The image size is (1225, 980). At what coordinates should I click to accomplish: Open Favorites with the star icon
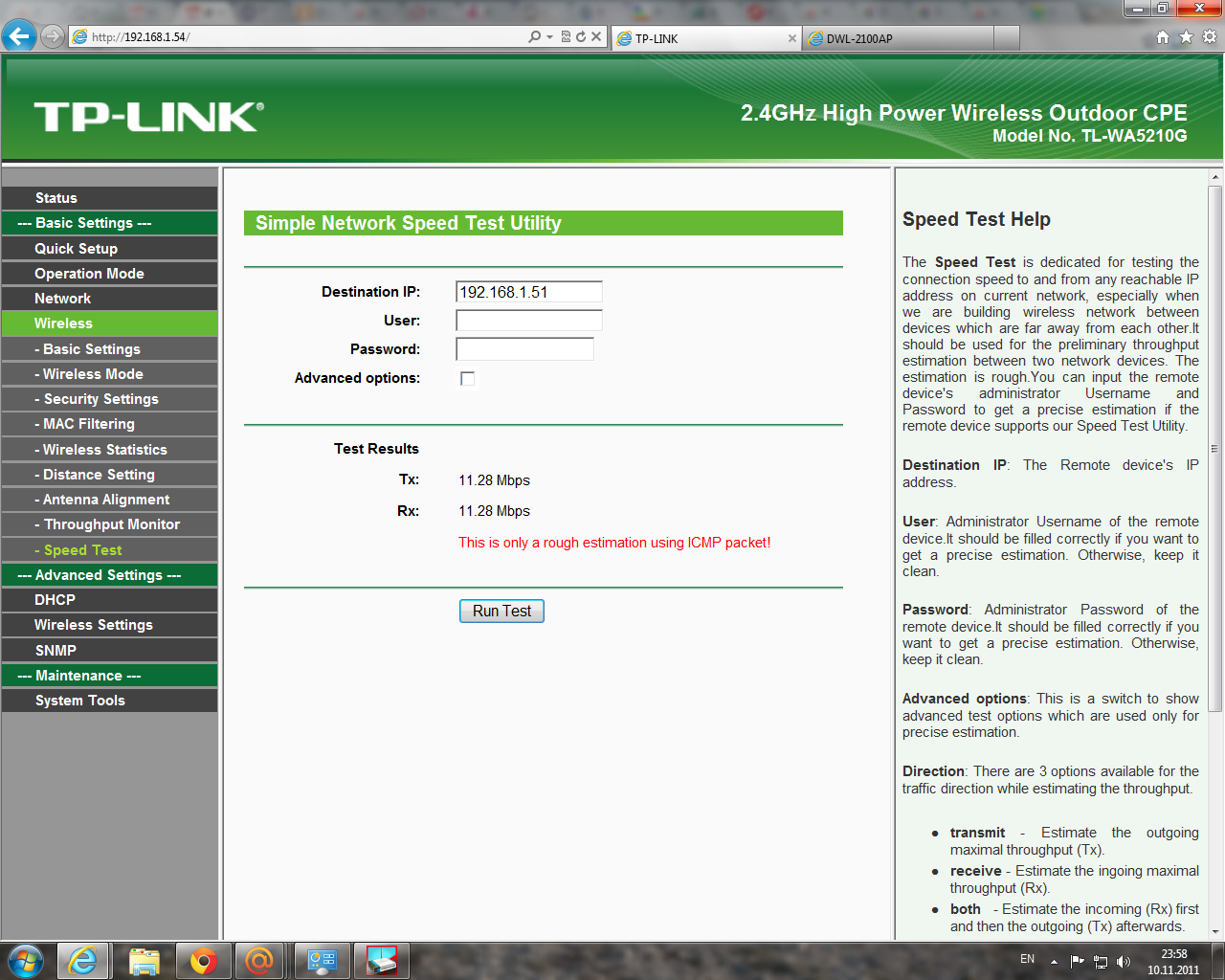tap(1186, 37)
